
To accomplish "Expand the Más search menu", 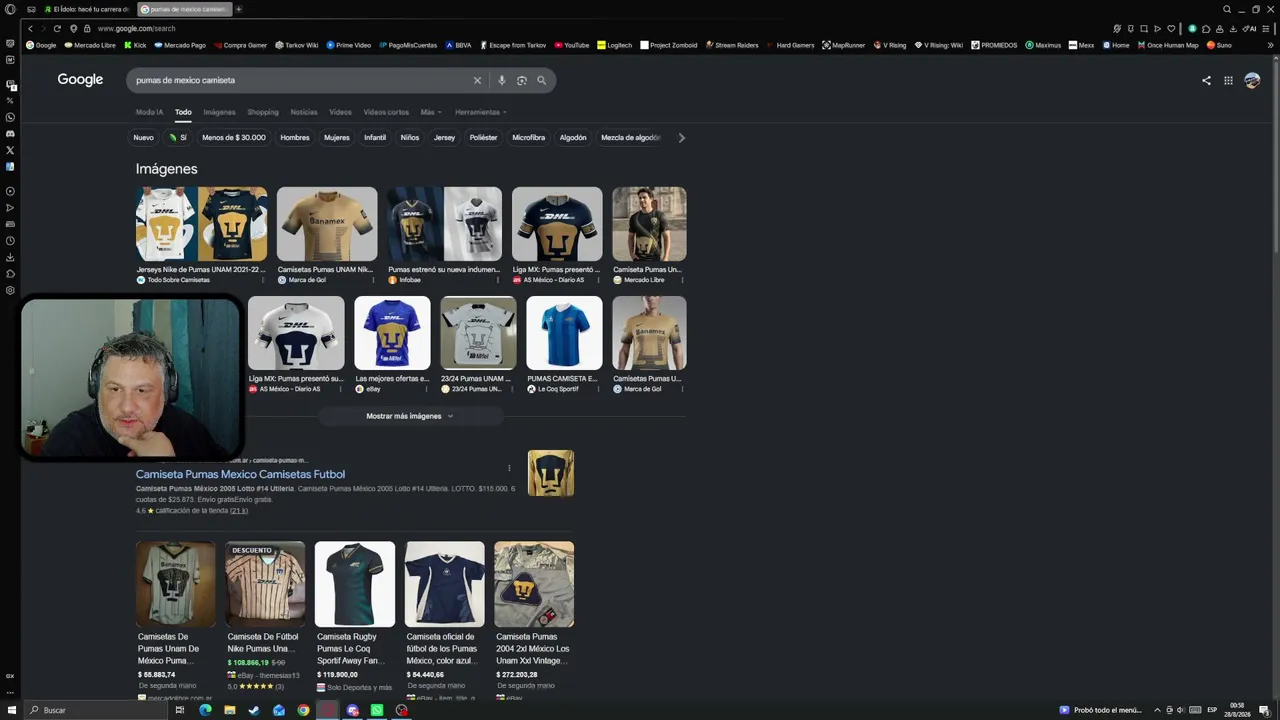I will click(x=431, y=112).
